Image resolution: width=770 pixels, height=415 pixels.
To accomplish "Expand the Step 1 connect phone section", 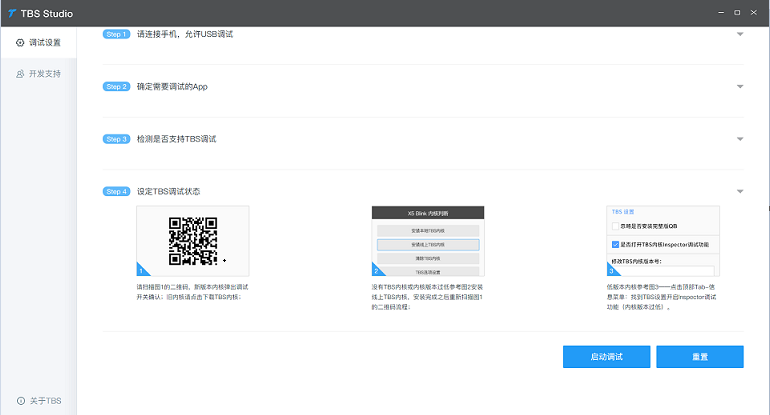I will pos(739,35).
